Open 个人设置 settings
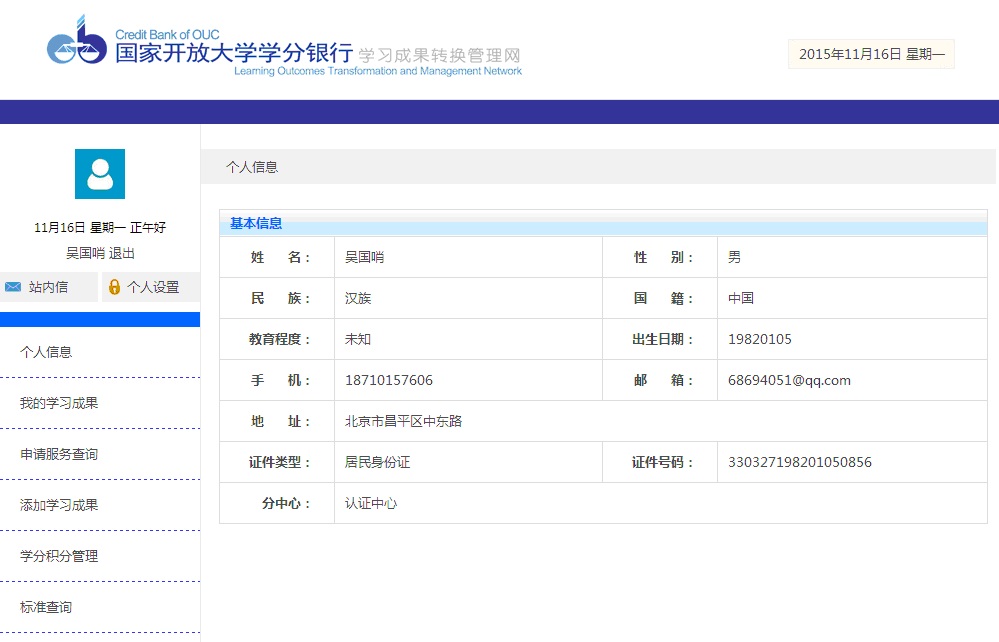 pos(152,287)
